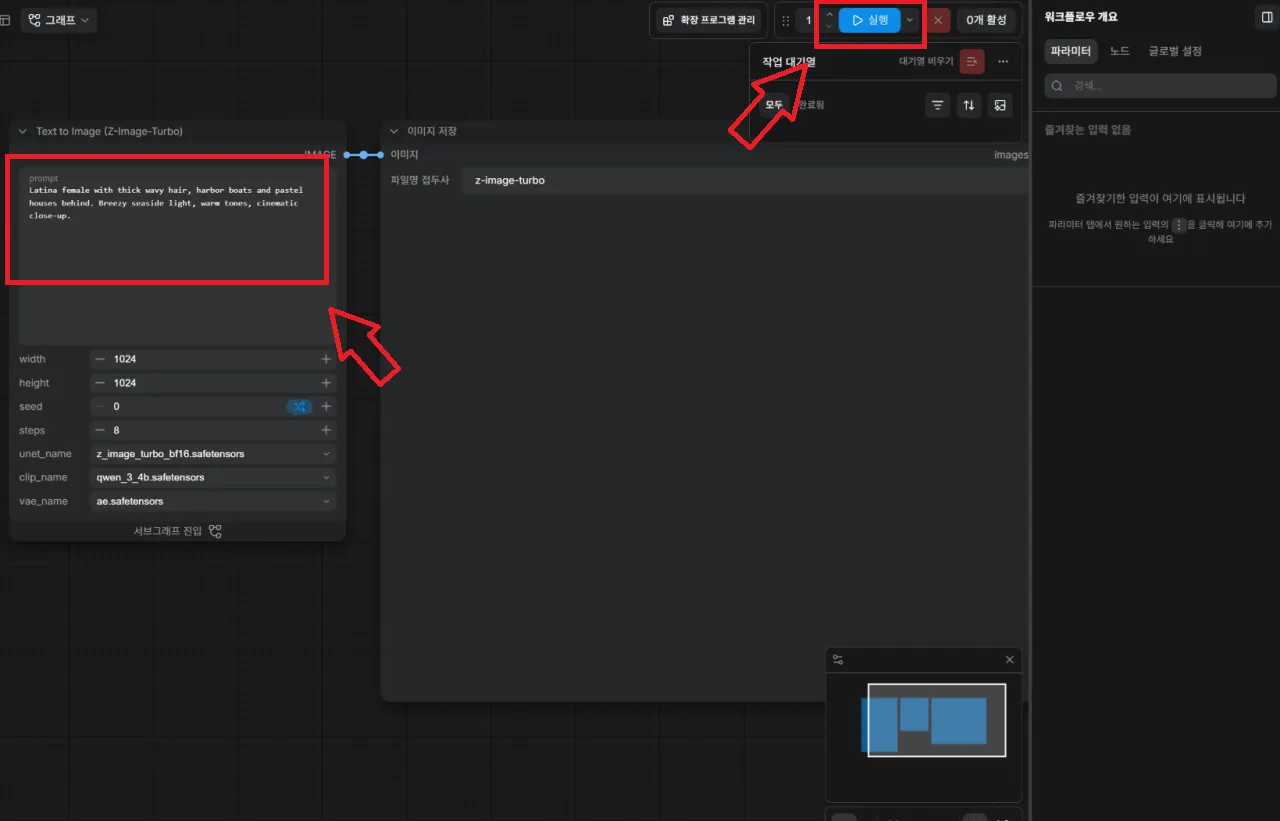Increase the width value with plus
Viewport: 1280px width, 821px height.
coord(326,359)
